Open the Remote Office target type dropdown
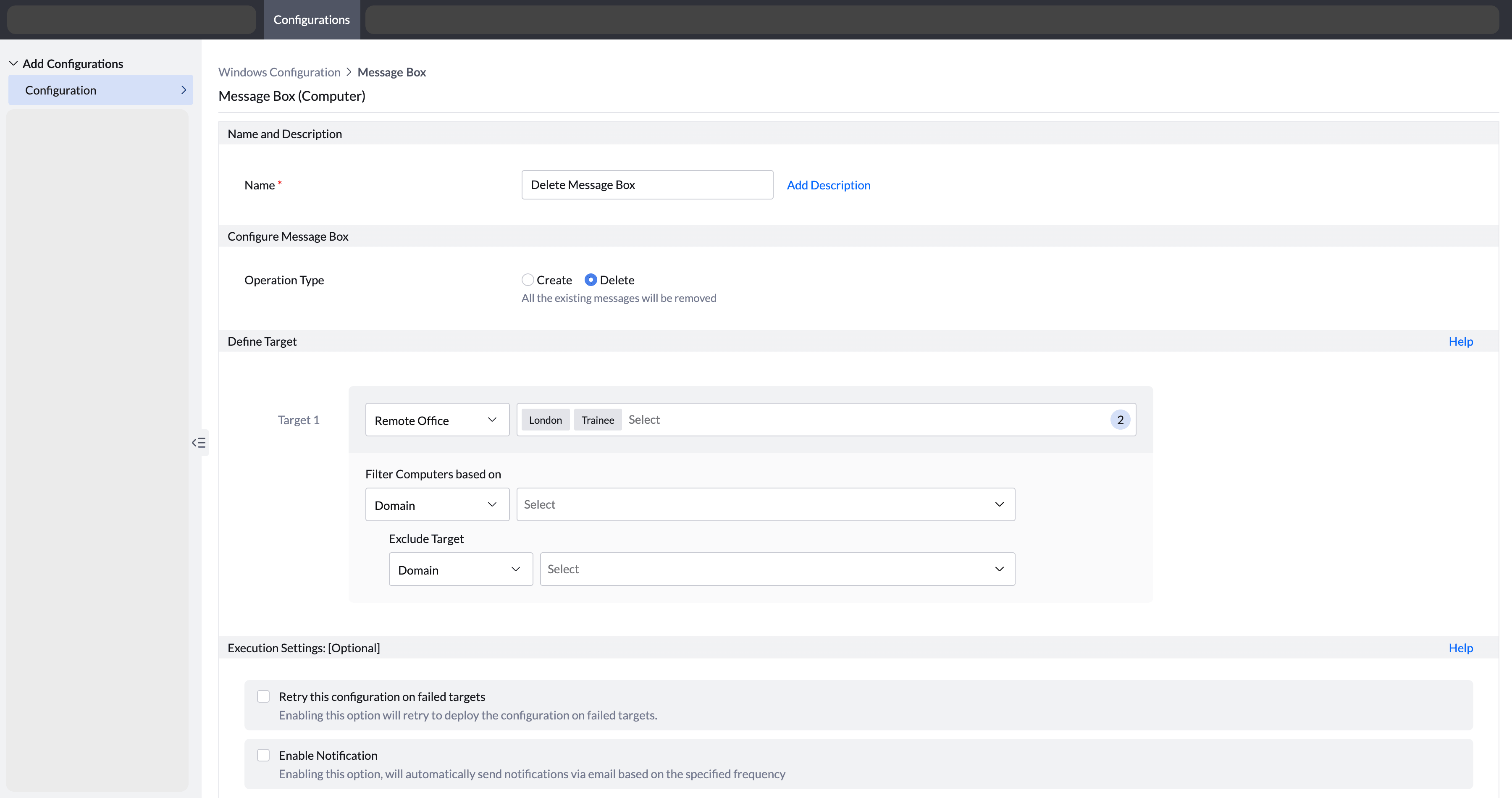1512x798 pixels. 437,420
